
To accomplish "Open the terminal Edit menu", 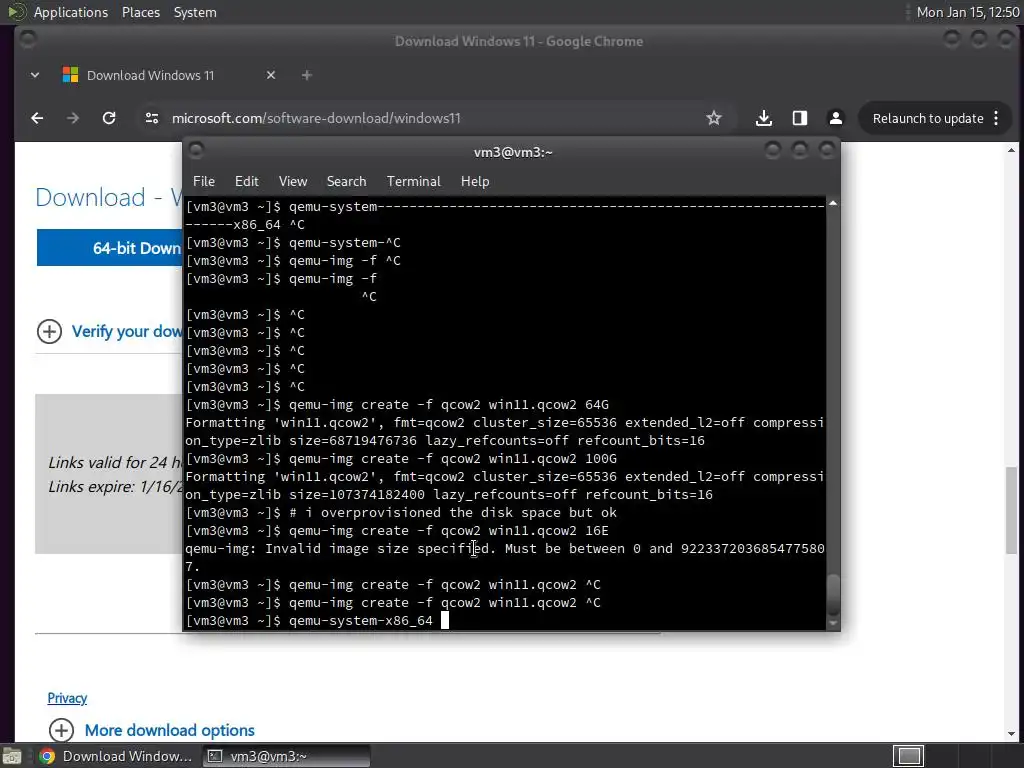I will tap(246, 181).
